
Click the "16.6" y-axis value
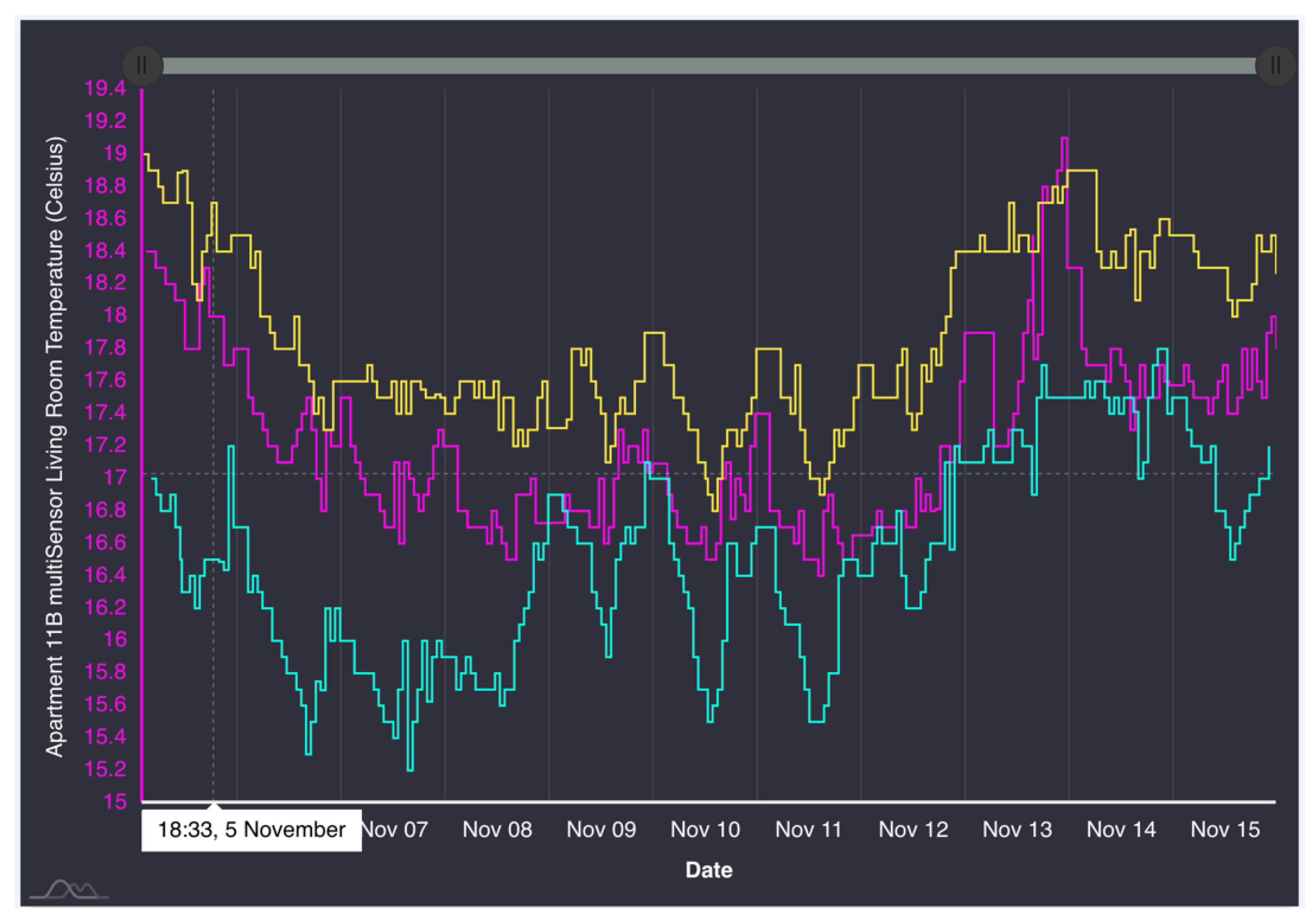click(x=106, y=542)
